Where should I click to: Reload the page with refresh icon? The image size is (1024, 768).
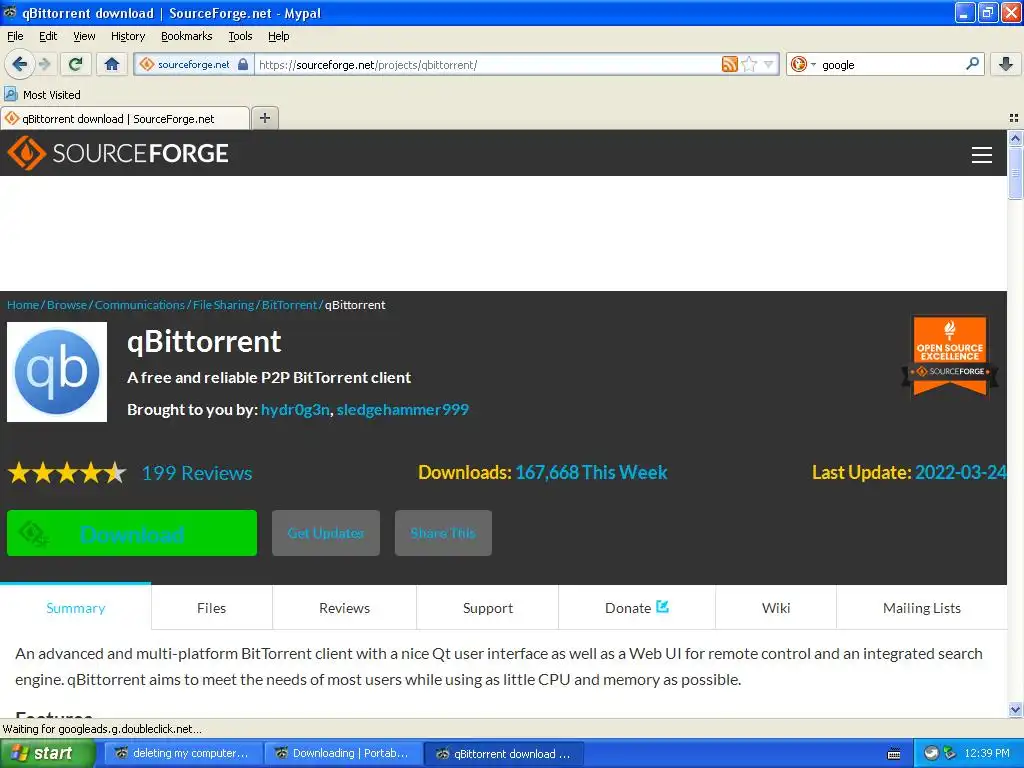[x=76, y=64]
